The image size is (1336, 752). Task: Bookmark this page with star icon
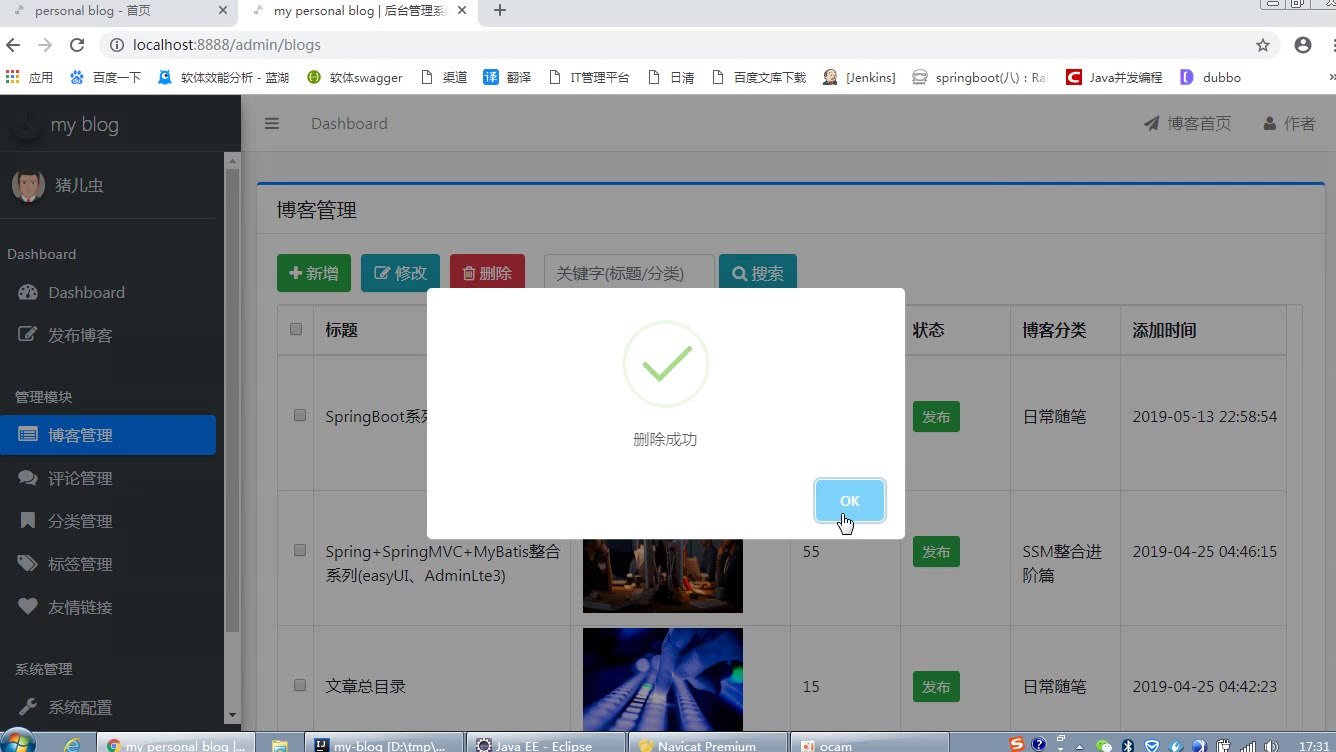[x=1263, y=45]
